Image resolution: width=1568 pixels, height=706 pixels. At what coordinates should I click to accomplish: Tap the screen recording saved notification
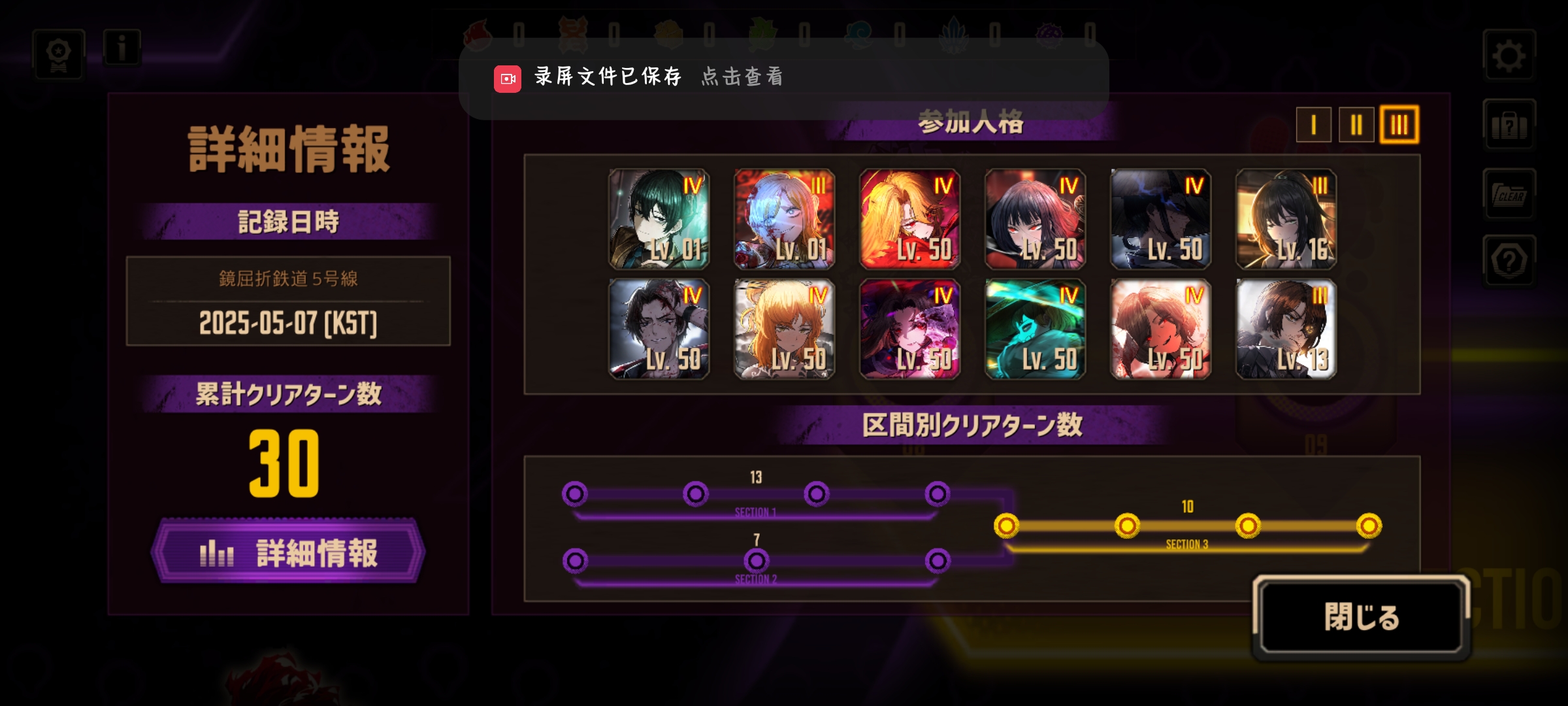tap(783, 78)
